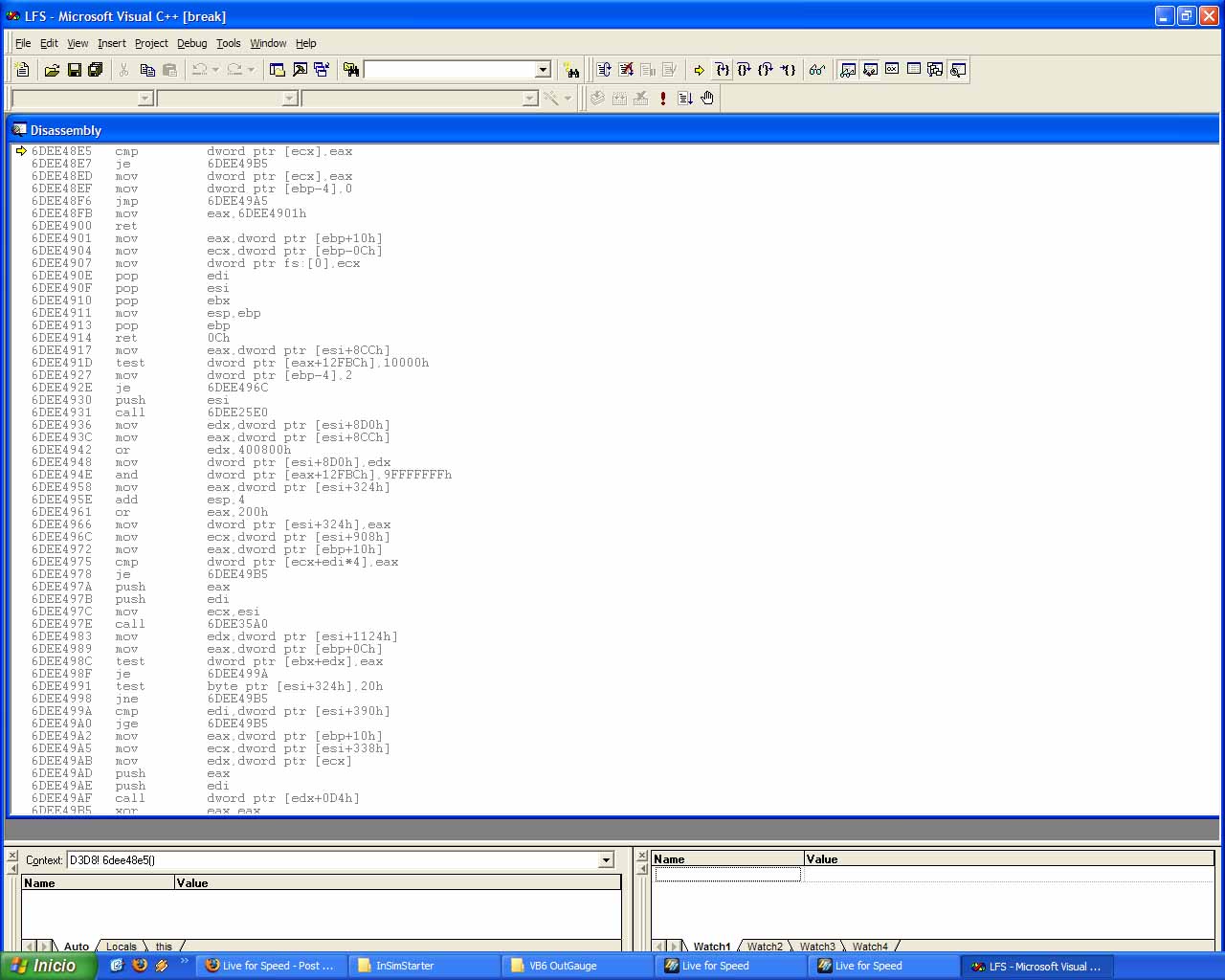The image size is (1225, 980).
Task: Click the Step Out icon
Action: point(766,70)
